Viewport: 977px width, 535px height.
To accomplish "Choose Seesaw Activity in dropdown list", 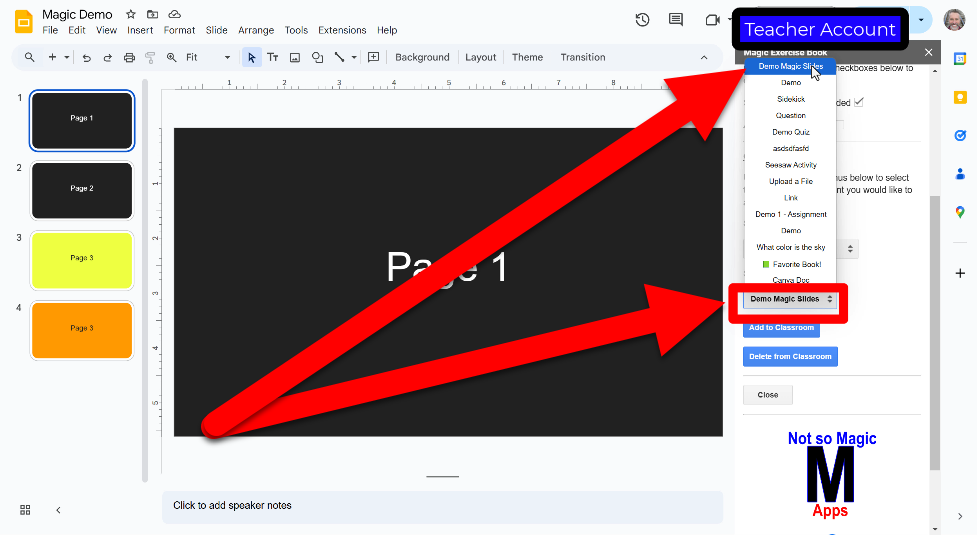I will click(790, 165).
